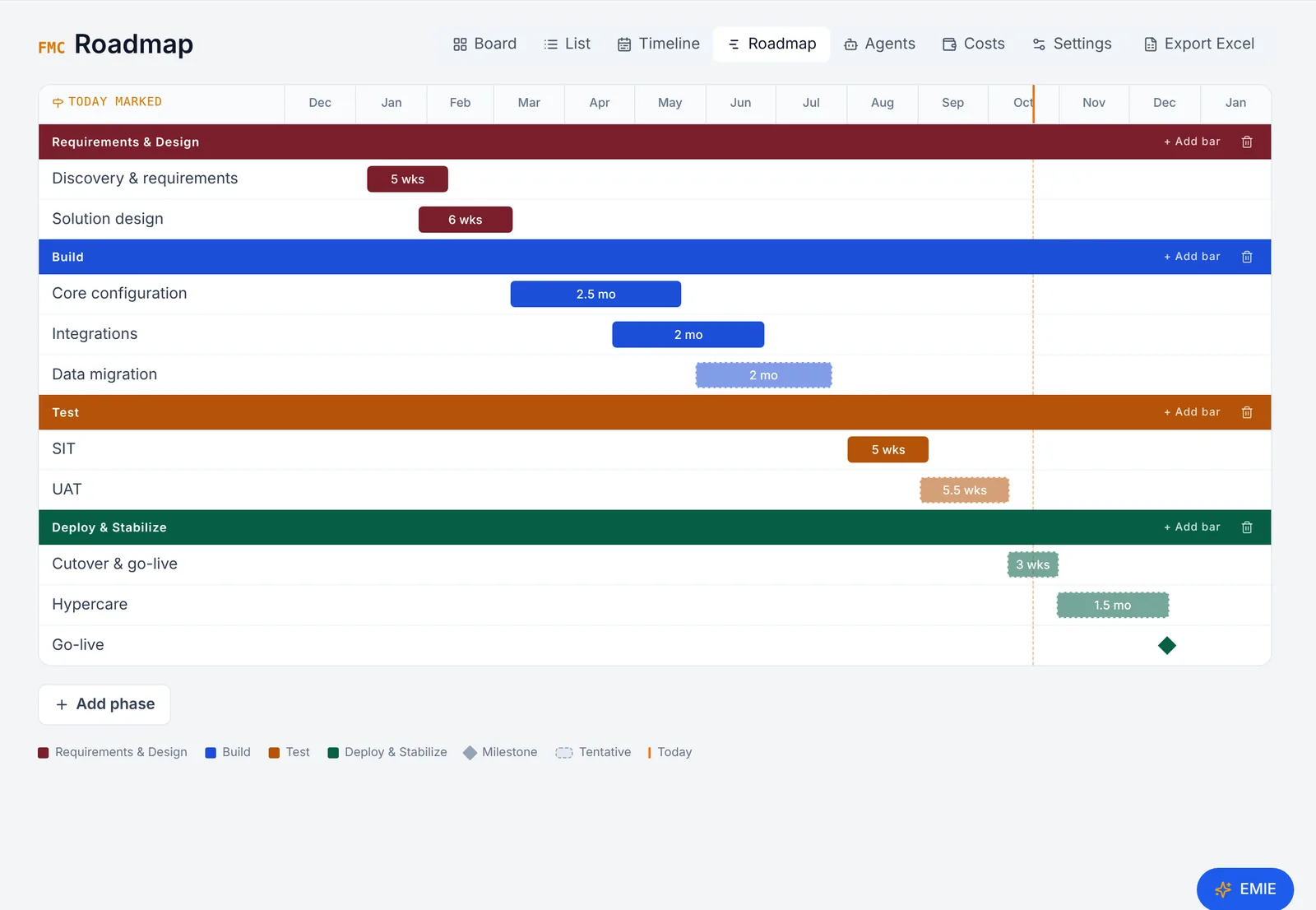This screenshot has height=910, width=1316.
Task: Add bar to Deploy & Stabilize phase
Action: click(1192, 527)
